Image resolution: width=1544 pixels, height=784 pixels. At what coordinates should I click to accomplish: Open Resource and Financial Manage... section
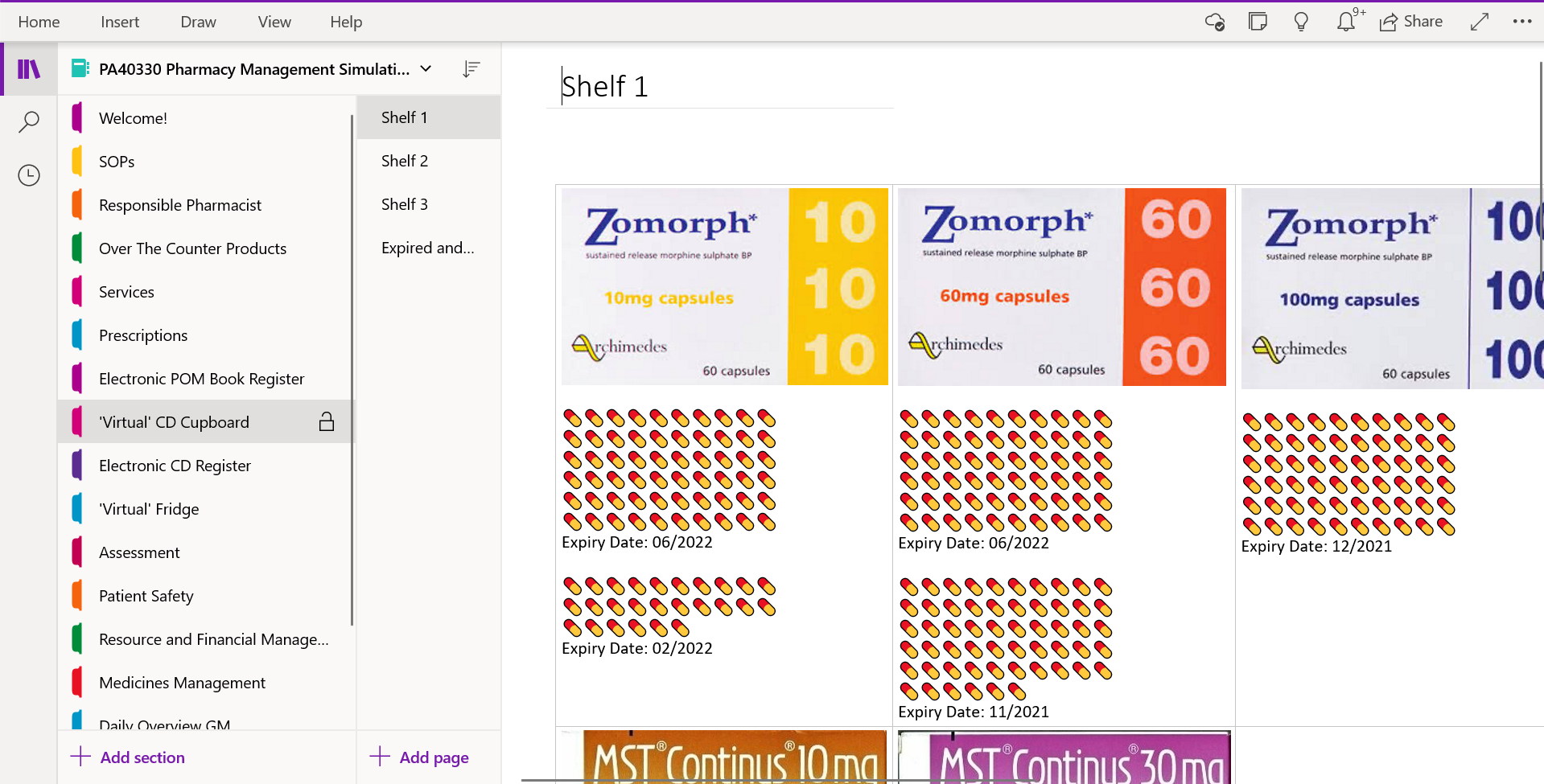(205, 639)
